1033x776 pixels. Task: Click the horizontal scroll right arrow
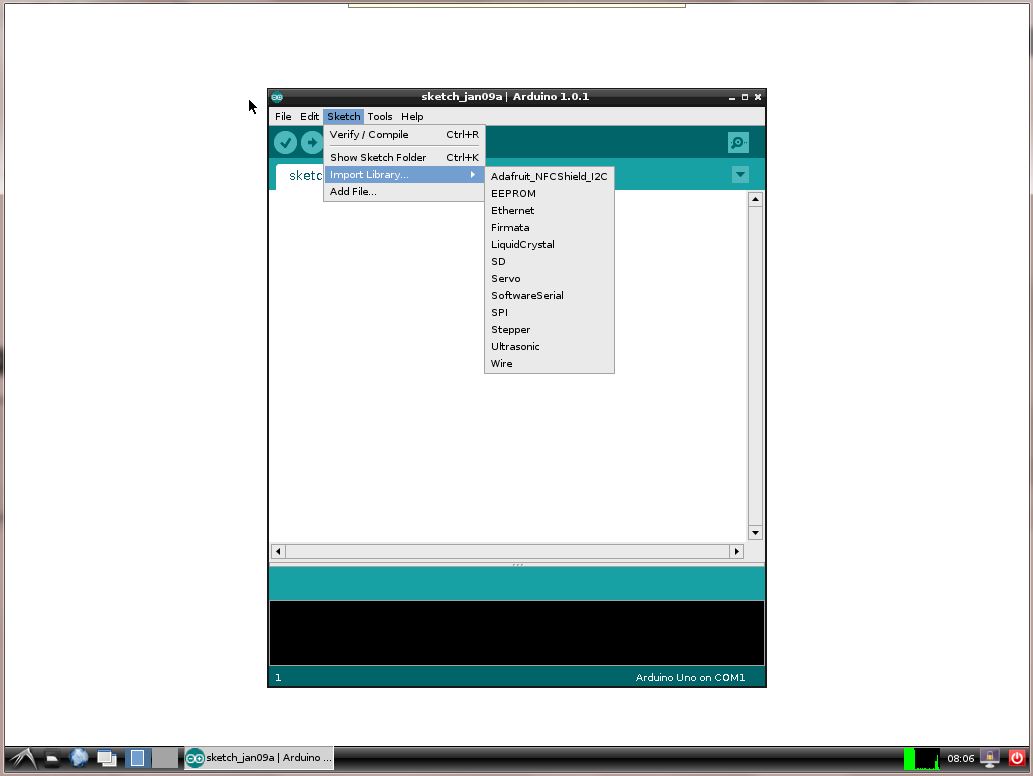click(737, 551)
